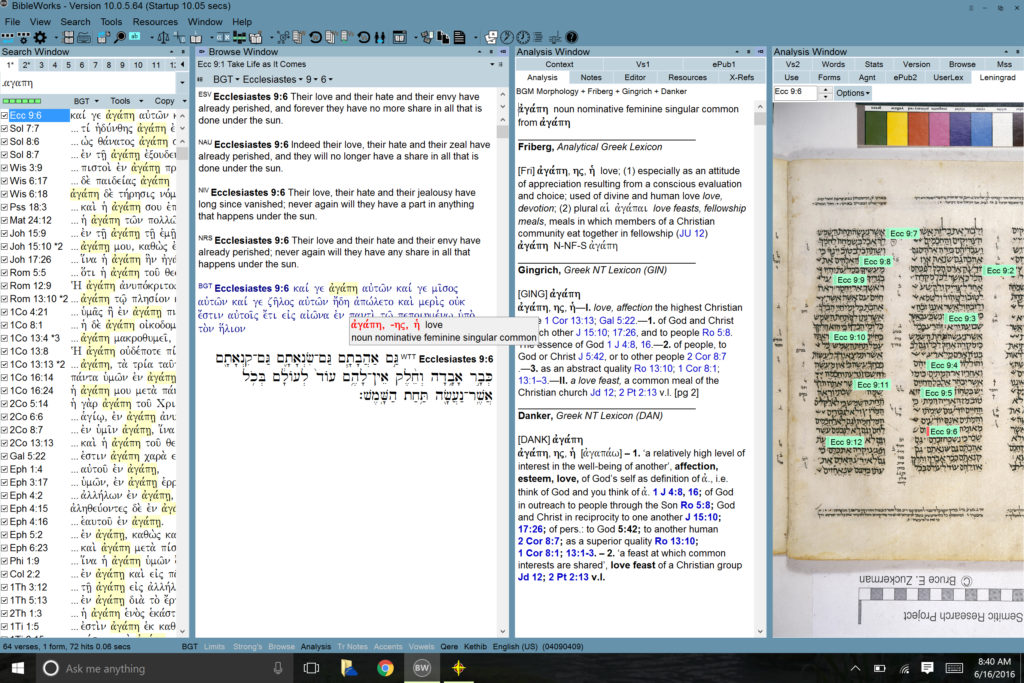Click the Ecc 9:6 verse spinner in Leningrad tab
Image resolution: width=1024 pixels, height=683 pixels.
825,93
